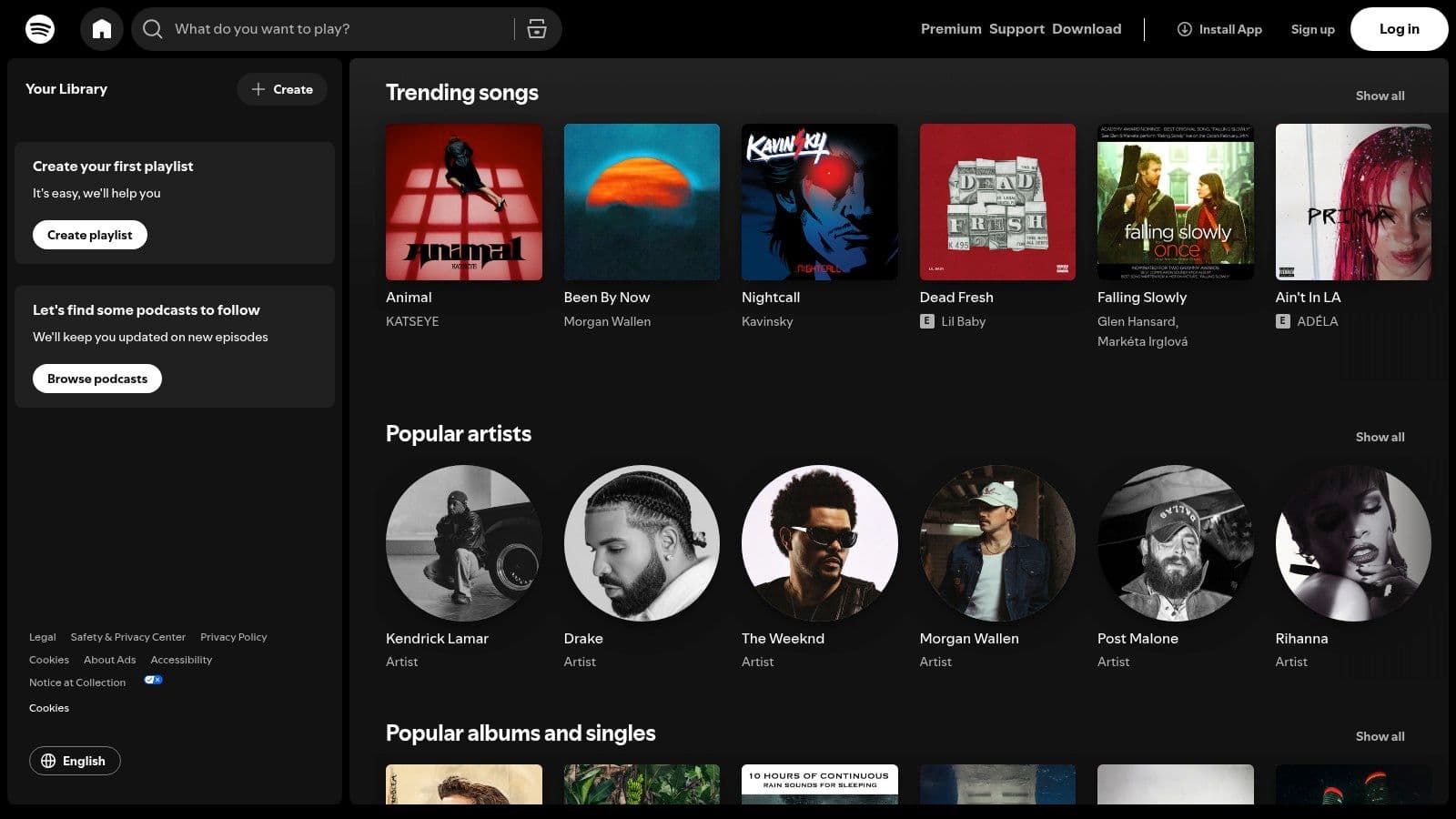Open the Accessibility footer link
The width and height of the screenshot is (1456, 819).
tap(181, 660)
